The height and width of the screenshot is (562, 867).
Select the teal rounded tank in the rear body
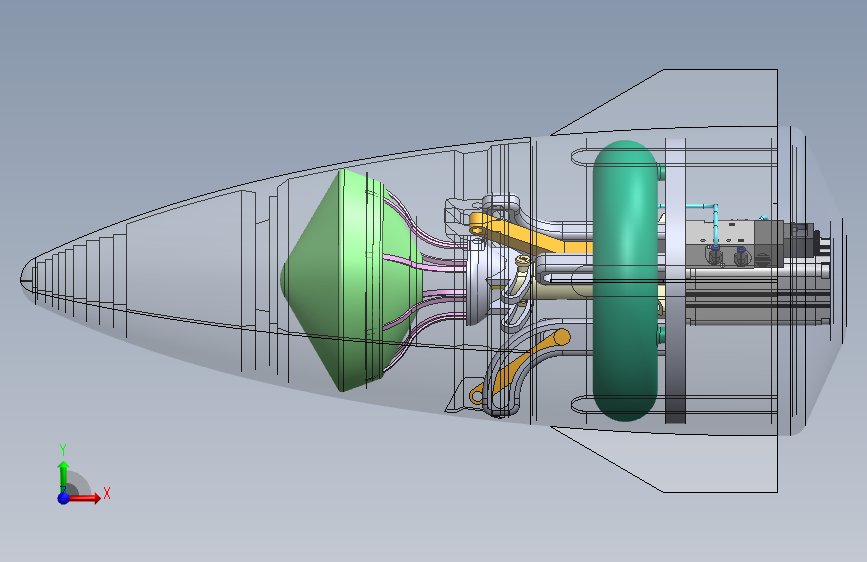tap(625, 280)
